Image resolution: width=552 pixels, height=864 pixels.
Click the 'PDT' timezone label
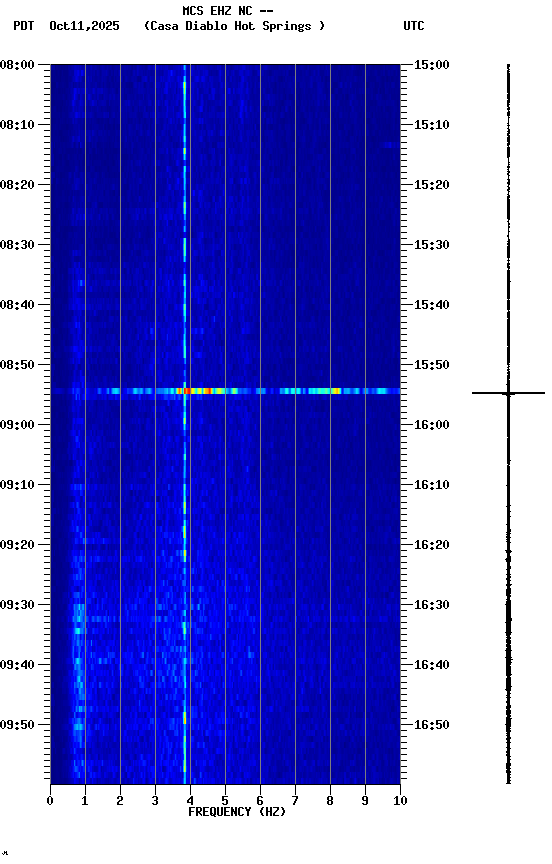24,26
